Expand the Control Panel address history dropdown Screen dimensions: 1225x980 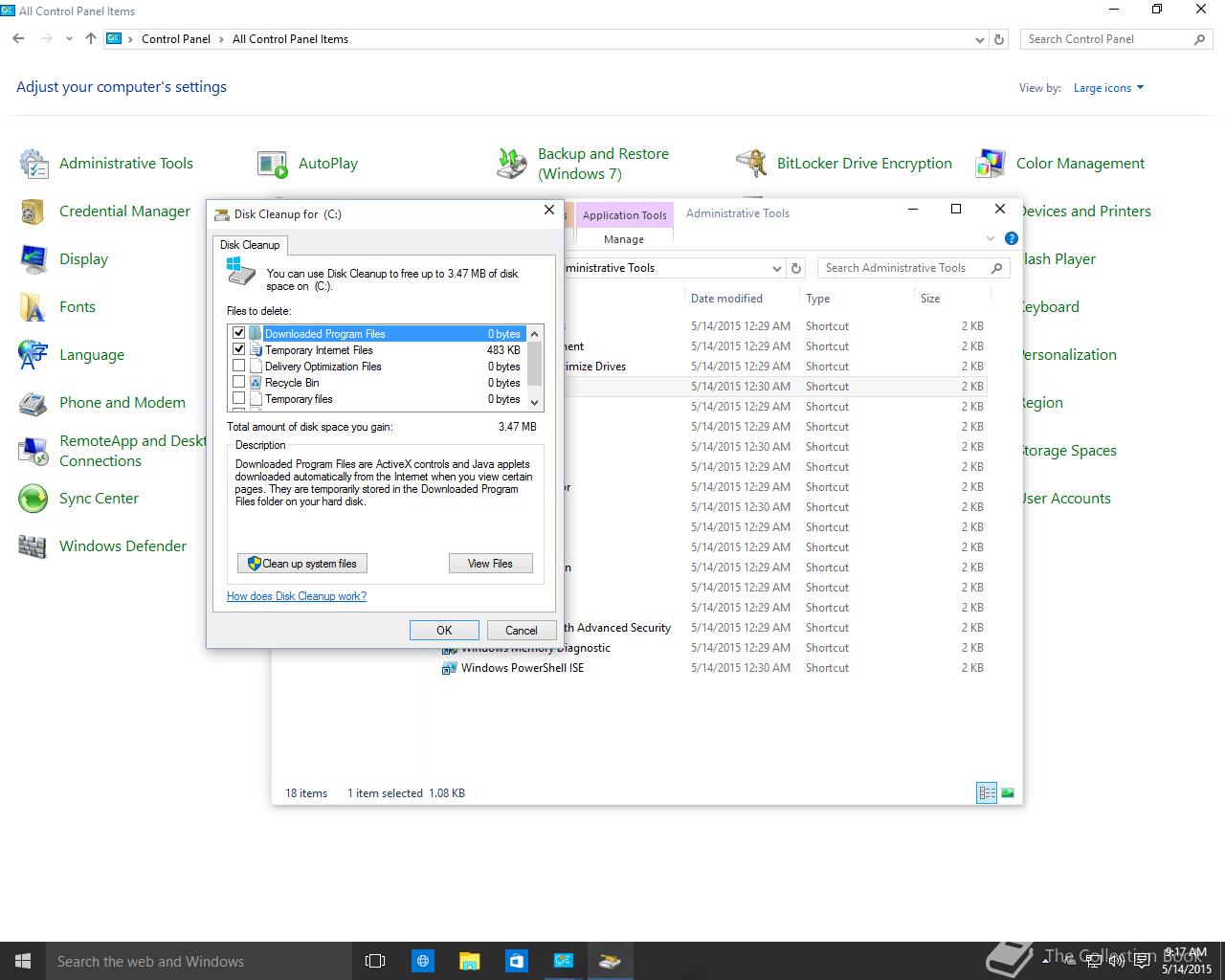[979, 39]
